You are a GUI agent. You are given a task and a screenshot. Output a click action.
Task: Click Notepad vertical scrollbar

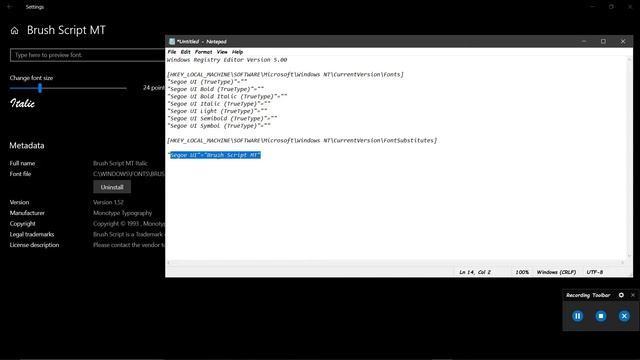[629, 158]
